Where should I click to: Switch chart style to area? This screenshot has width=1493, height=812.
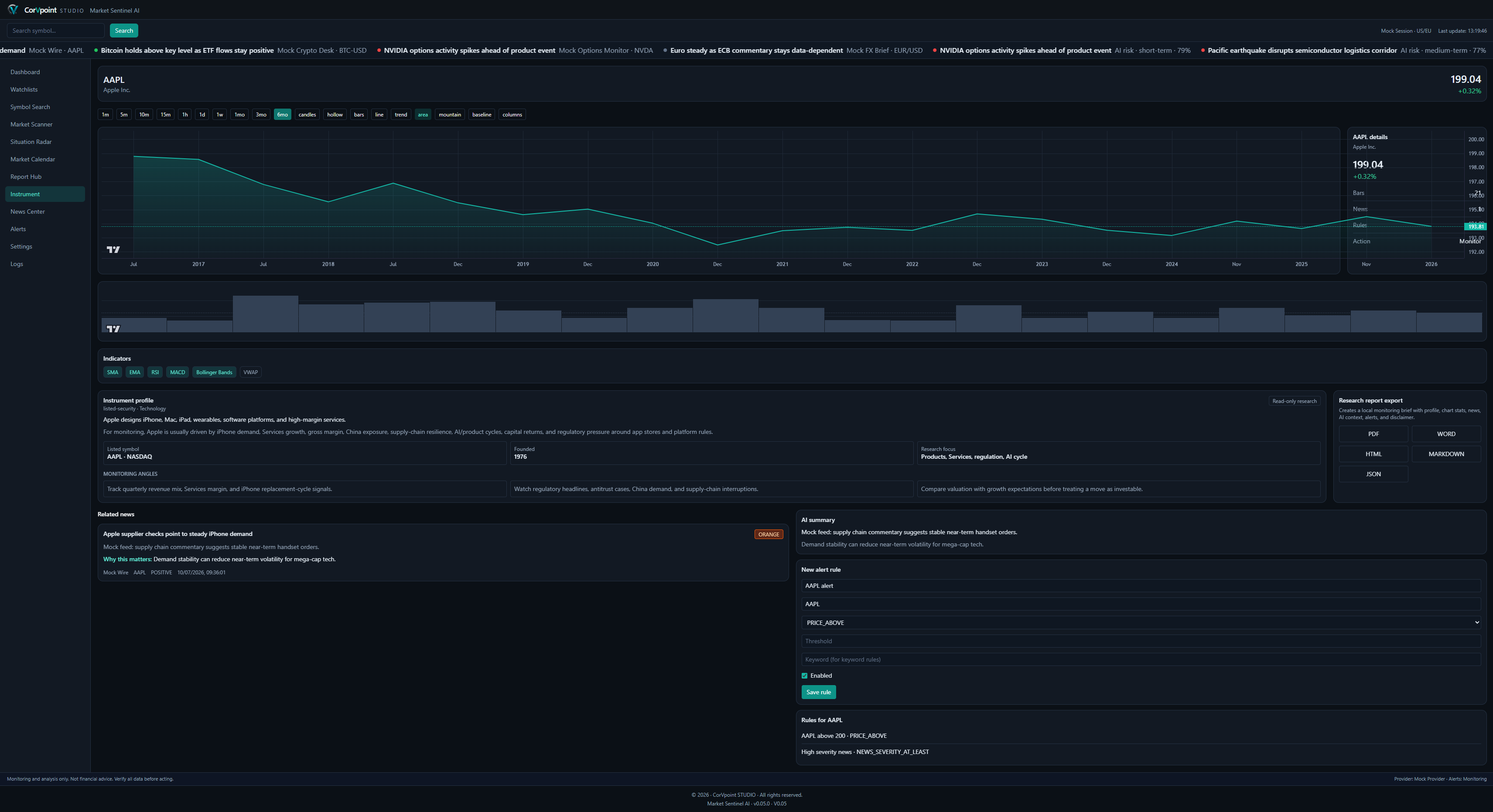click(x=423, y=115)
